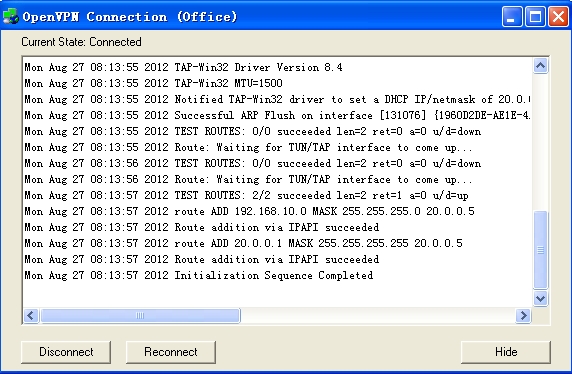Click the "Successful ARP Flush" log line
This screenshot has width=572, height=374.
(x=277, y=115)
